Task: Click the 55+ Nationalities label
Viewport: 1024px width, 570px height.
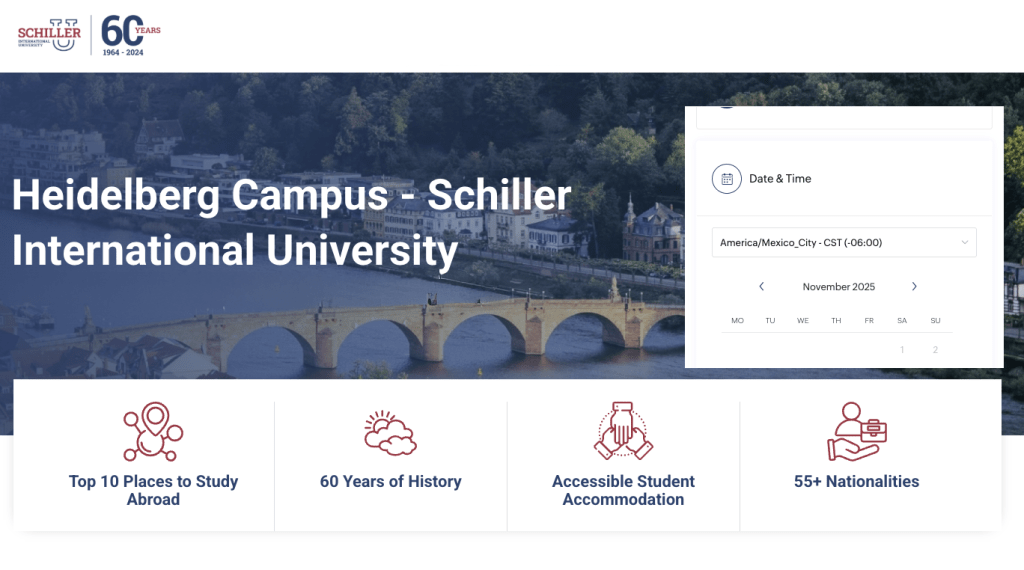Action: 856,482
